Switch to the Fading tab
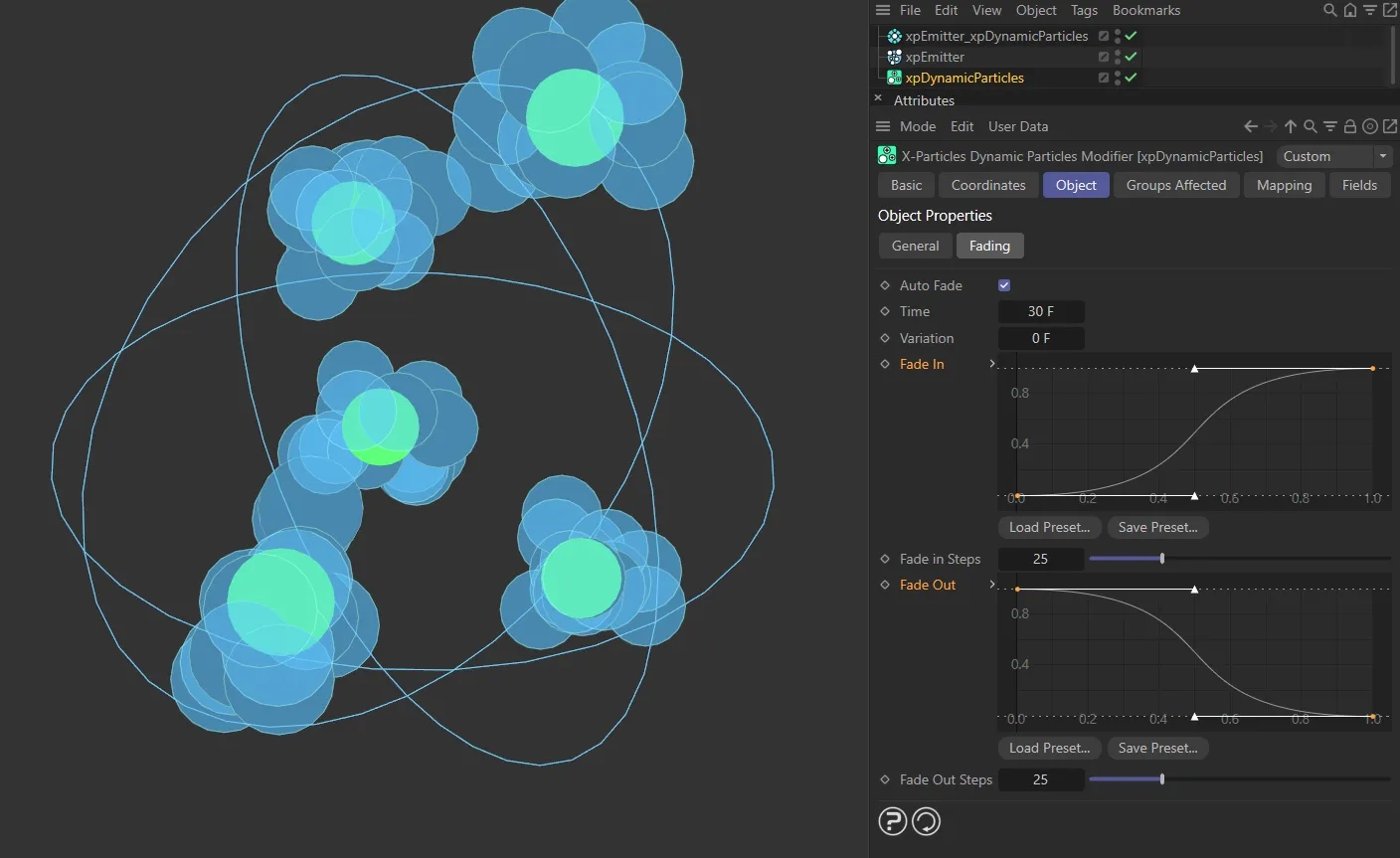This screenshot has width=1400, height=858. click(989, 246)
